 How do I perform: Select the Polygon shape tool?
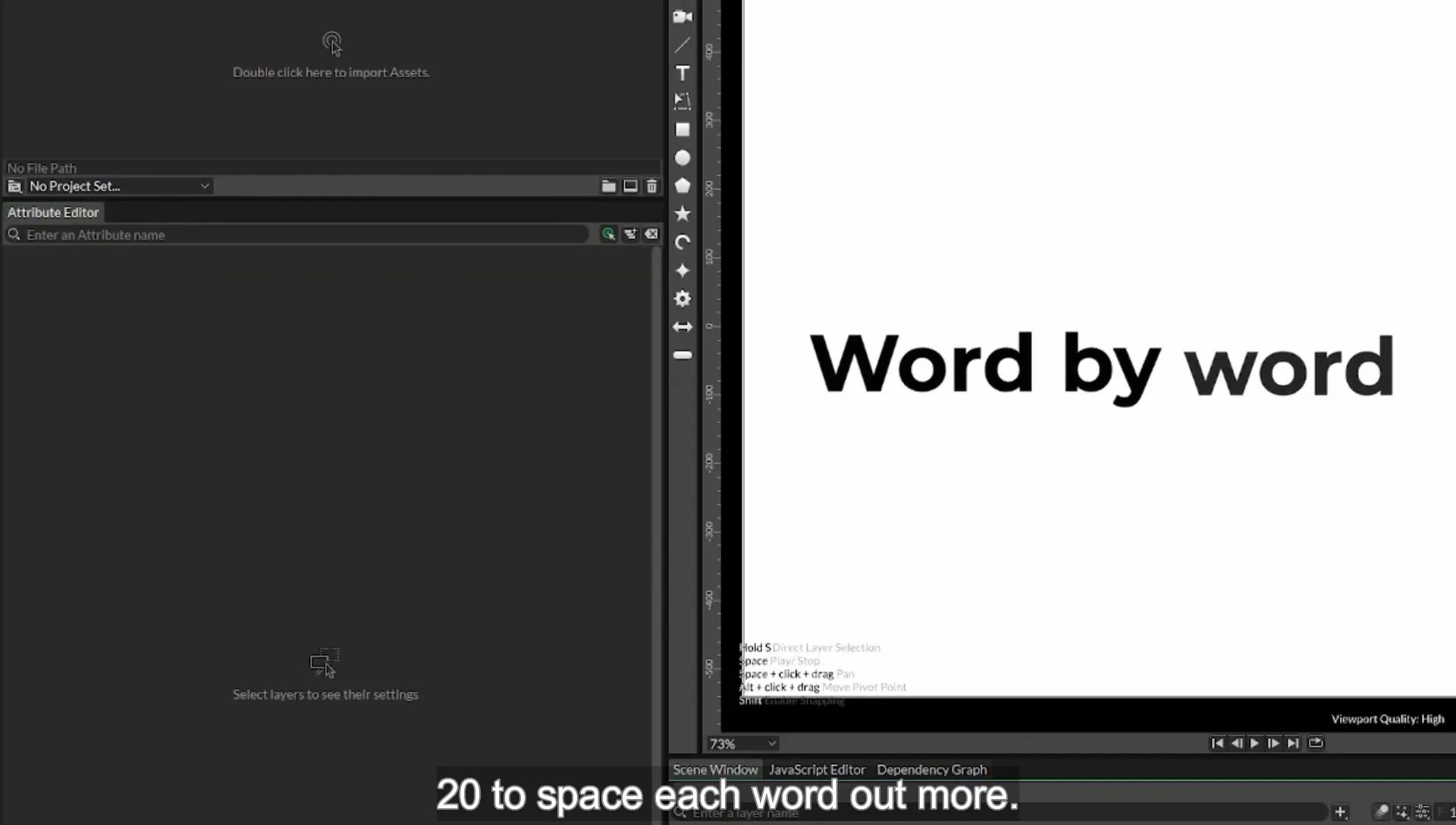click(682, 186)
